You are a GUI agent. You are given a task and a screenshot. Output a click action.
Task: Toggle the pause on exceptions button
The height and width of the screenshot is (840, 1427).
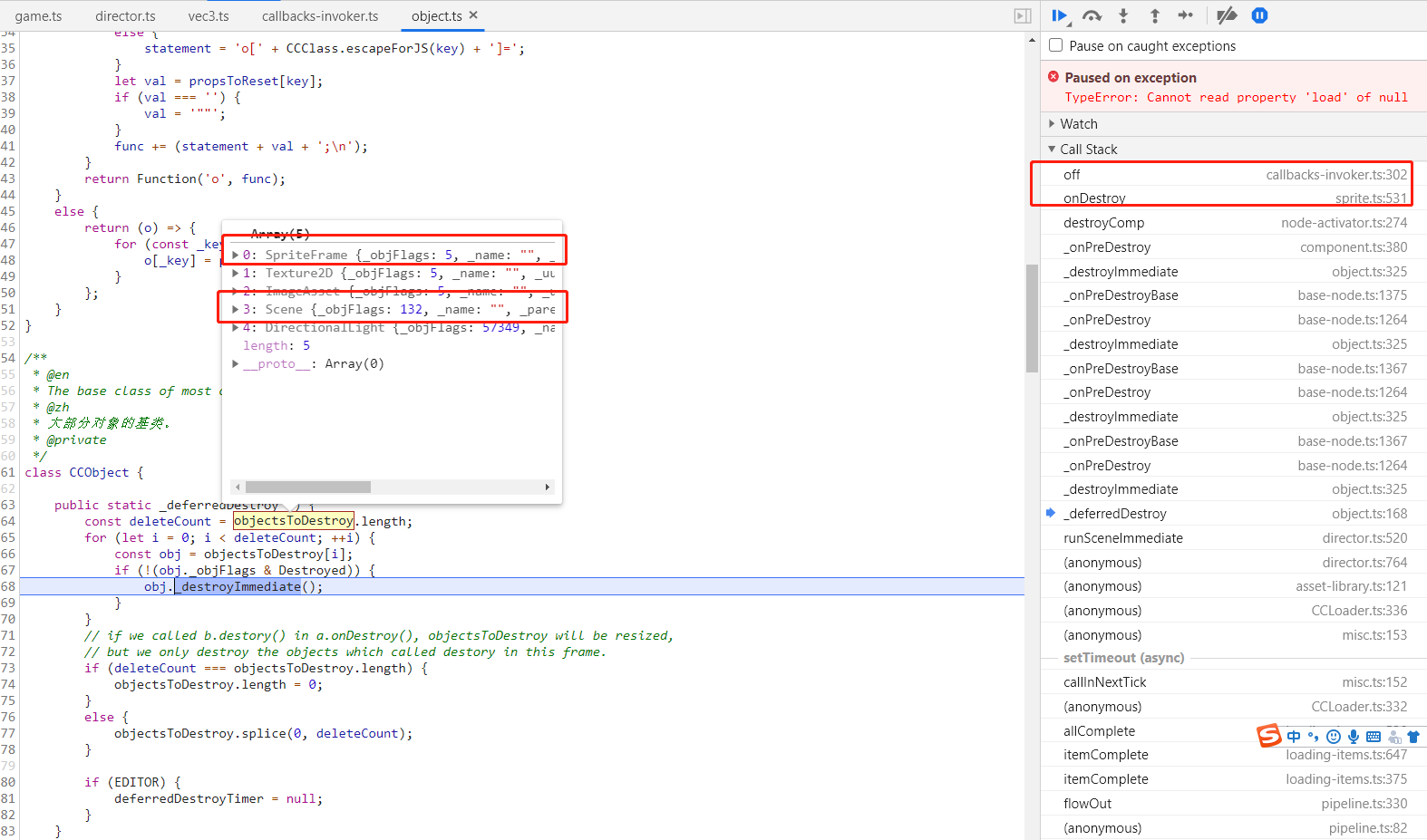[1259, 15]
